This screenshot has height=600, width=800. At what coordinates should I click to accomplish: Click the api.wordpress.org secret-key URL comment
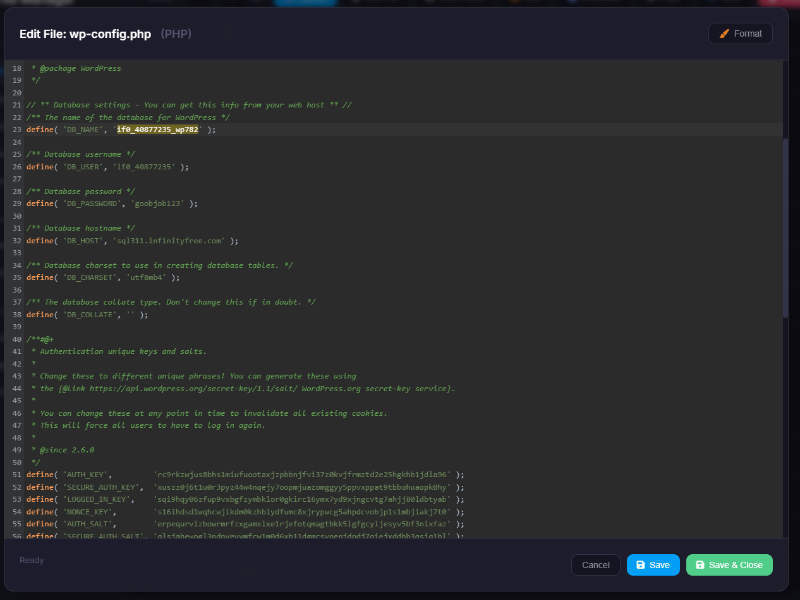(242, 389)
